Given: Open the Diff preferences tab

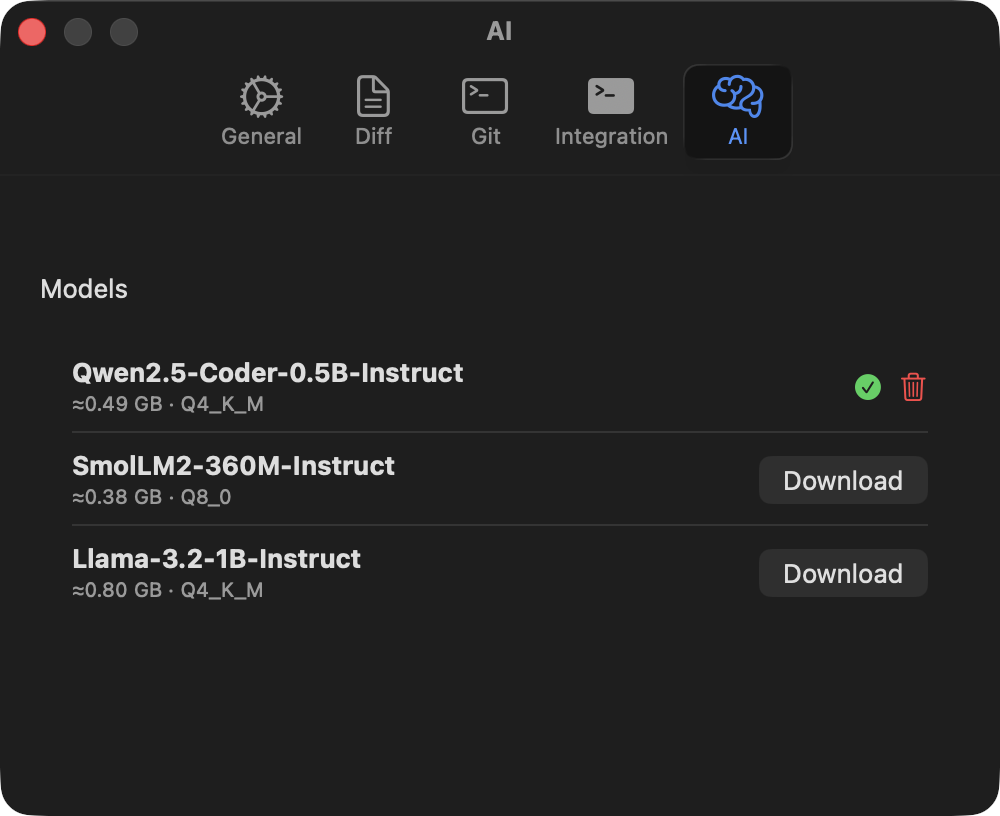Looking at the screenshot, I should (373, 111).
